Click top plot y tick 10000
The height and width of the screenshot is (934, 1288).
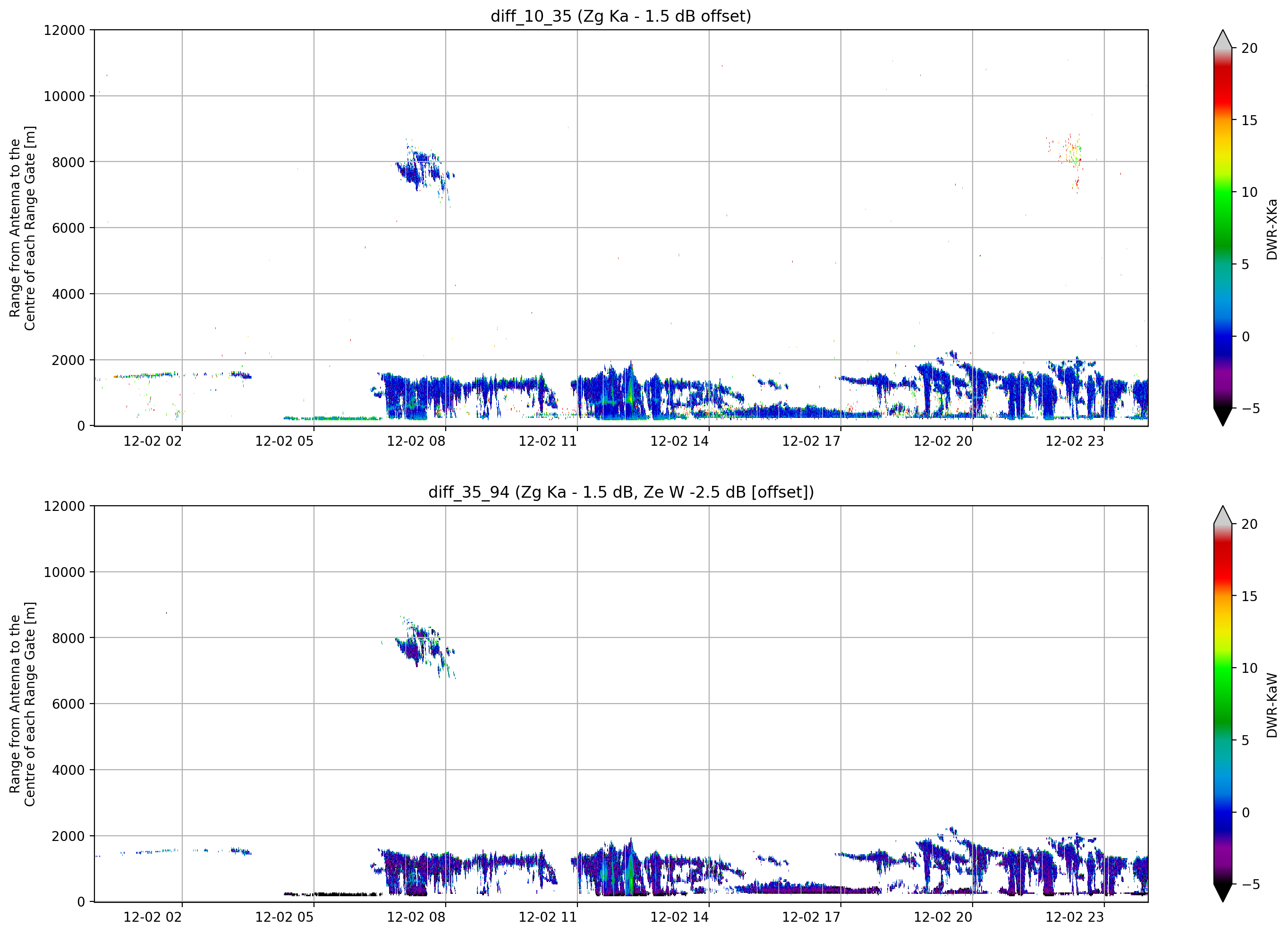64,97
